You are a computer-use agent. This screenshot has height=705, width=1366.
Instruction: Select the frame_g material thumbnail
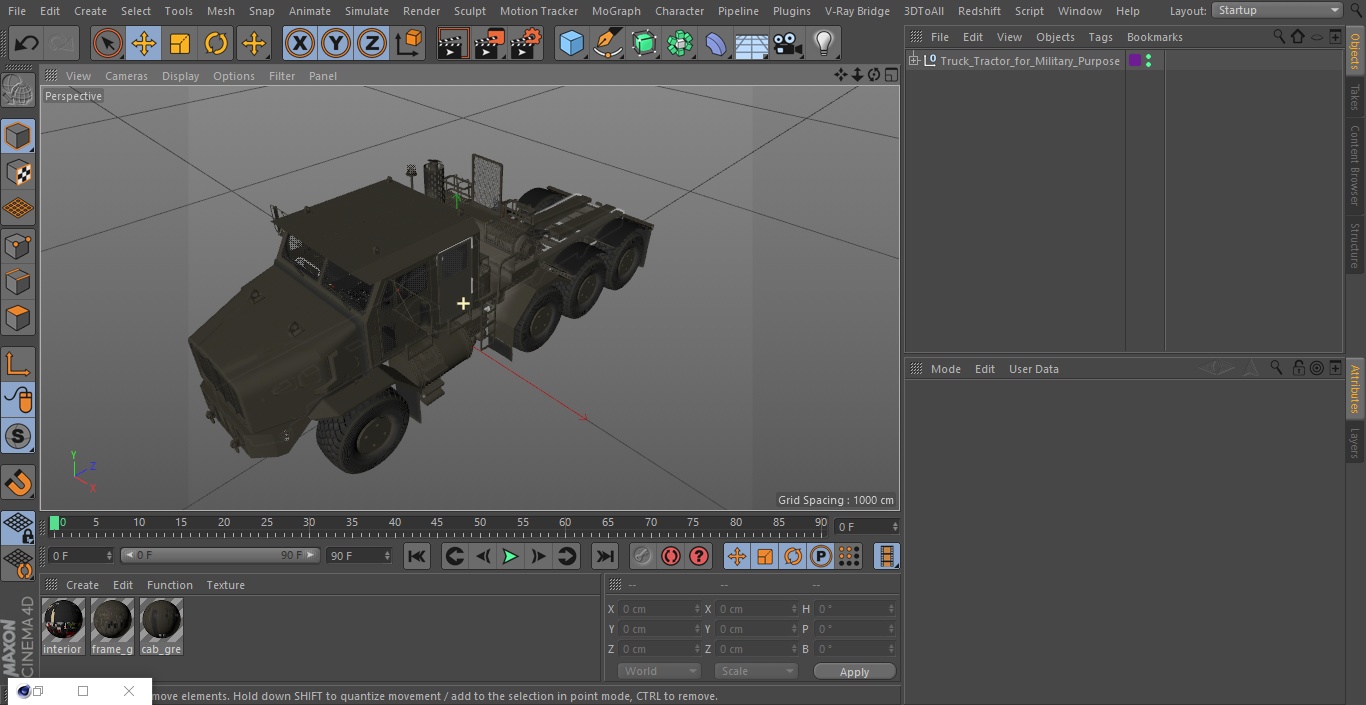point(112,627)
